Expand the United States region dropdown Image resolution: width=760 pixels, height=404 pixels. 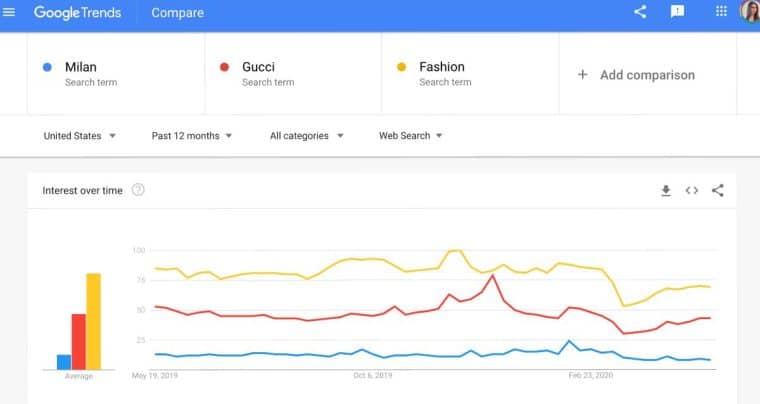80,136
